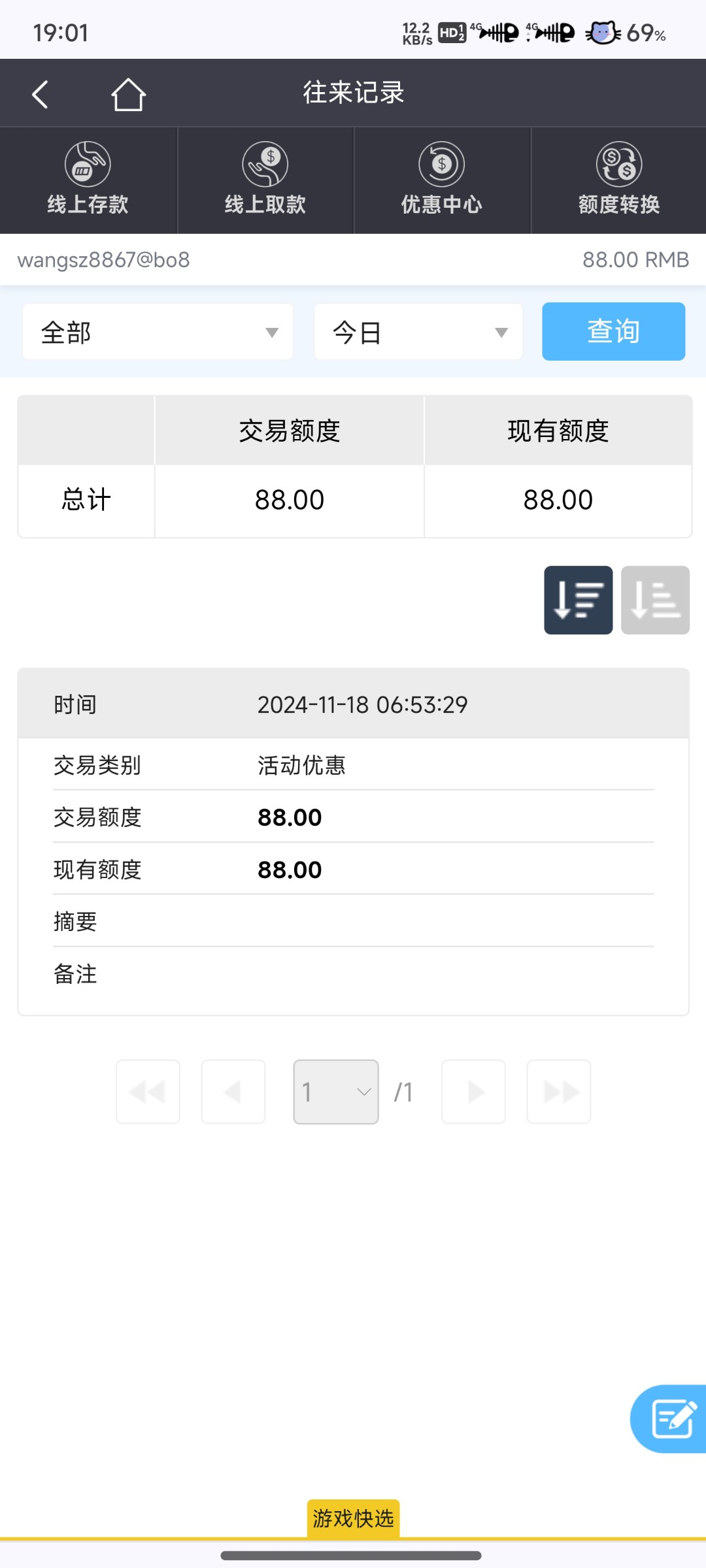706x1568 pixels.
Task: Go to the previous page
Action: point(233,1092)
